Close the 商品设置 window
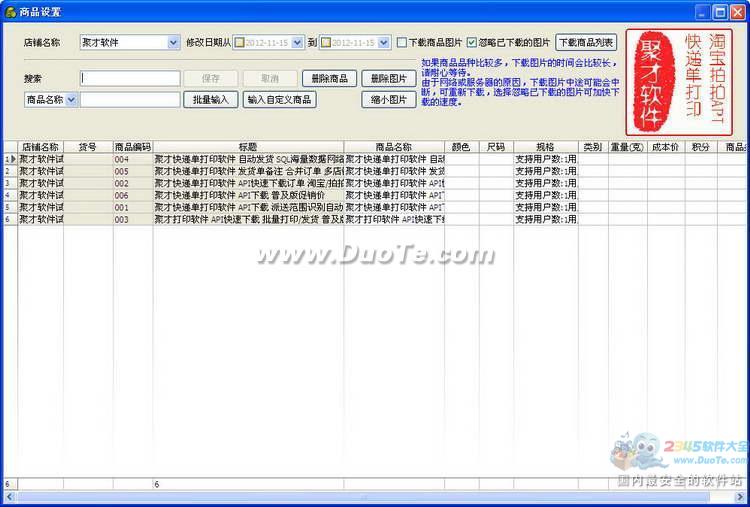The height and width of the screenshot is (507, 750). 738,12
